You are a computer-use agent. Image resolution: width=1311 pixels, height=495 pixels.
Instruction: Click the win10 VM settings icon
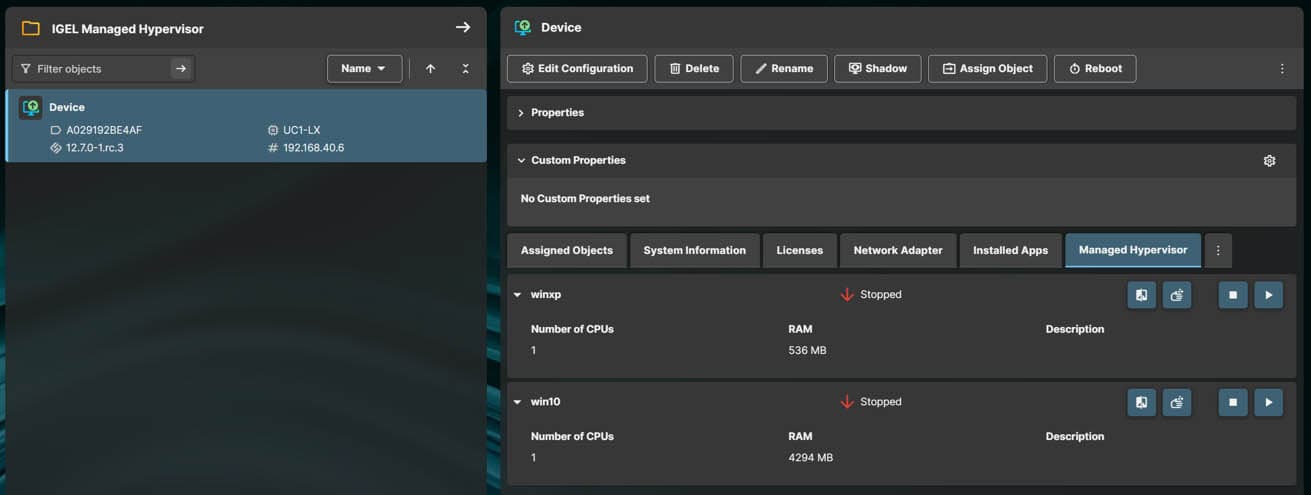click(1177, 402)
